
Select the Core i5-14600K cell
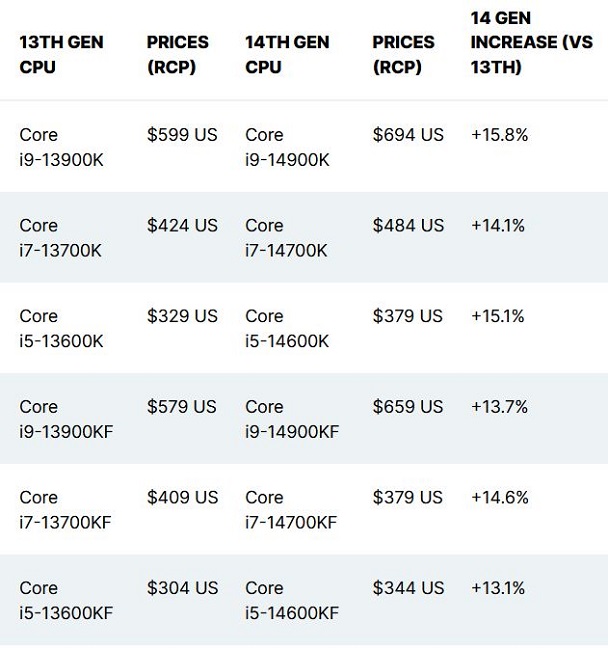coord(287,328)
